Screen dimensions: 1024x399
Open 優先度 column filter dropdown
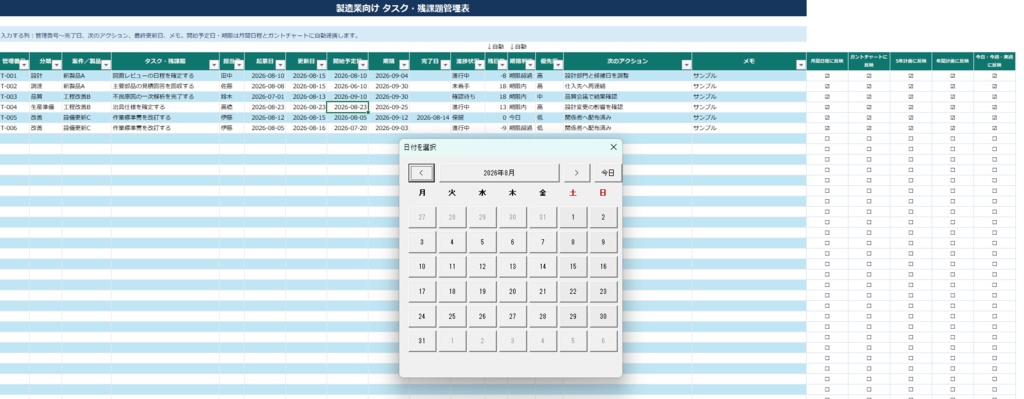click(x=557, y=65)
